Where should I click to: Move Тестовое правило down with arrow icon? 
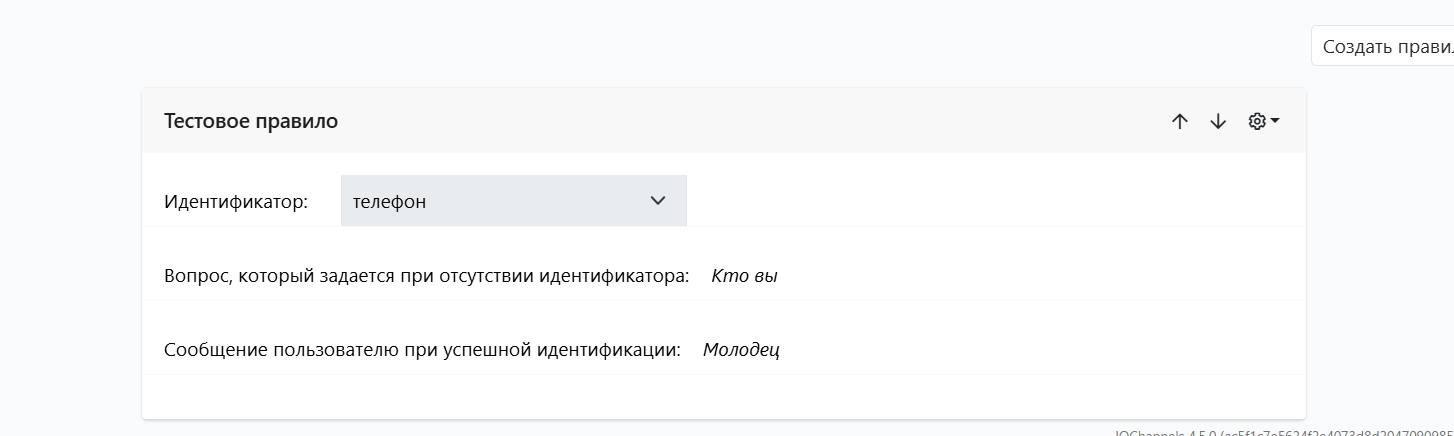click(x=1218, y=121)
